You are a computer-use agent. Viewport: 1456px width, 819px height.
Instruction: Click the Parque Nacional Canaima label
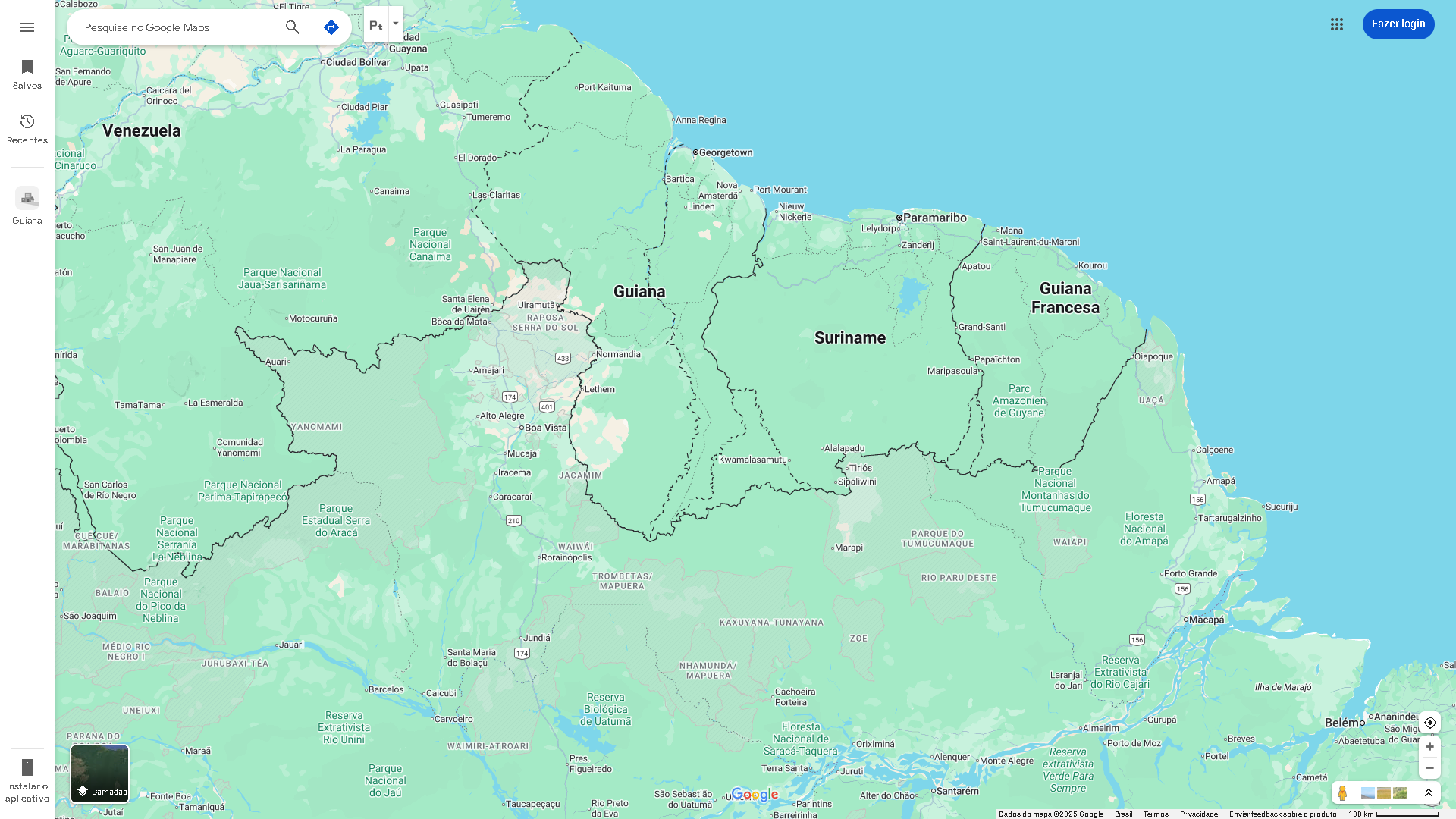(430, 244)
